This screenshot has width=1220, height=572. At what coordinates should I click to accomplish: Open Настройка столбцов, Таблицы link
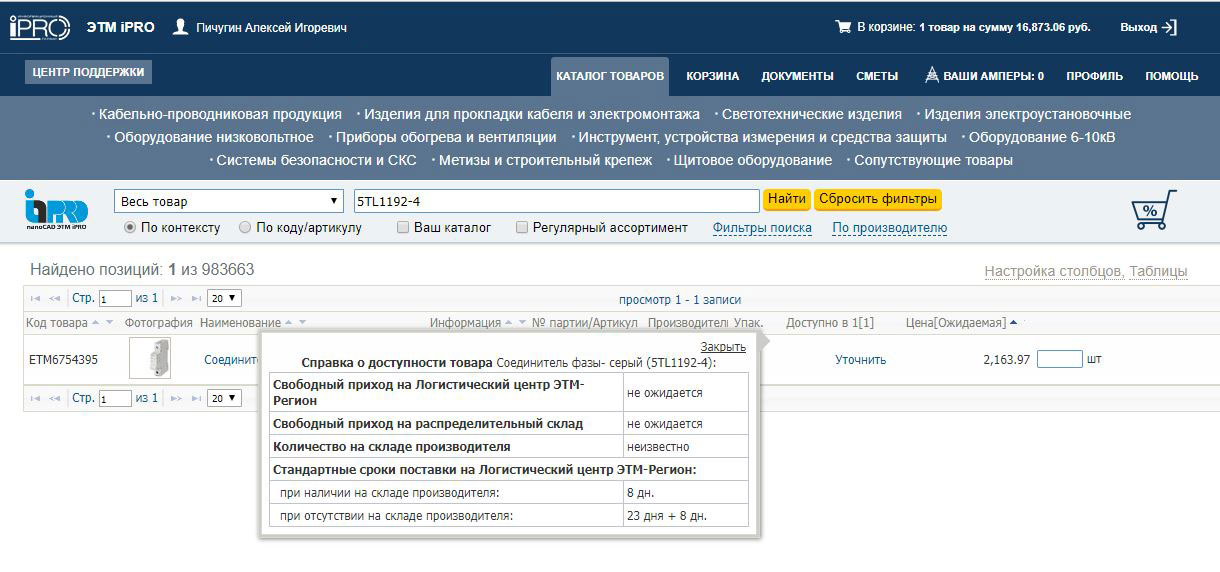point(1086,271)
